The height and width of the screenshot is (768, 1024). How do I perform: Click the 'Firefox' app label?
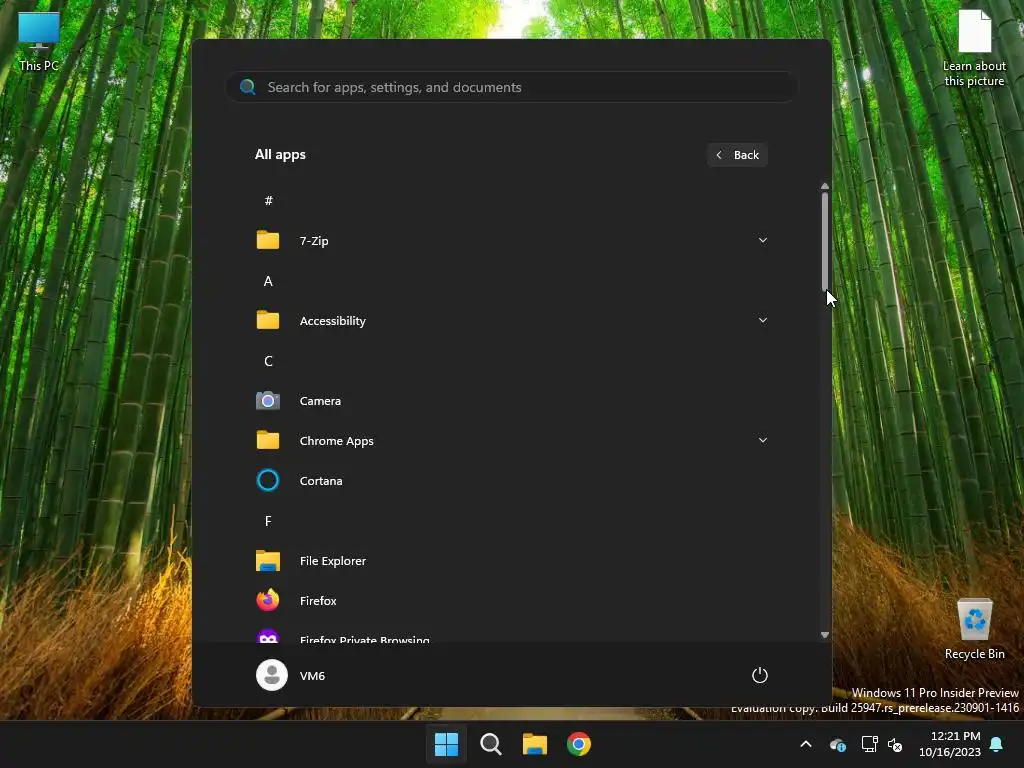[x=318, y=601]
